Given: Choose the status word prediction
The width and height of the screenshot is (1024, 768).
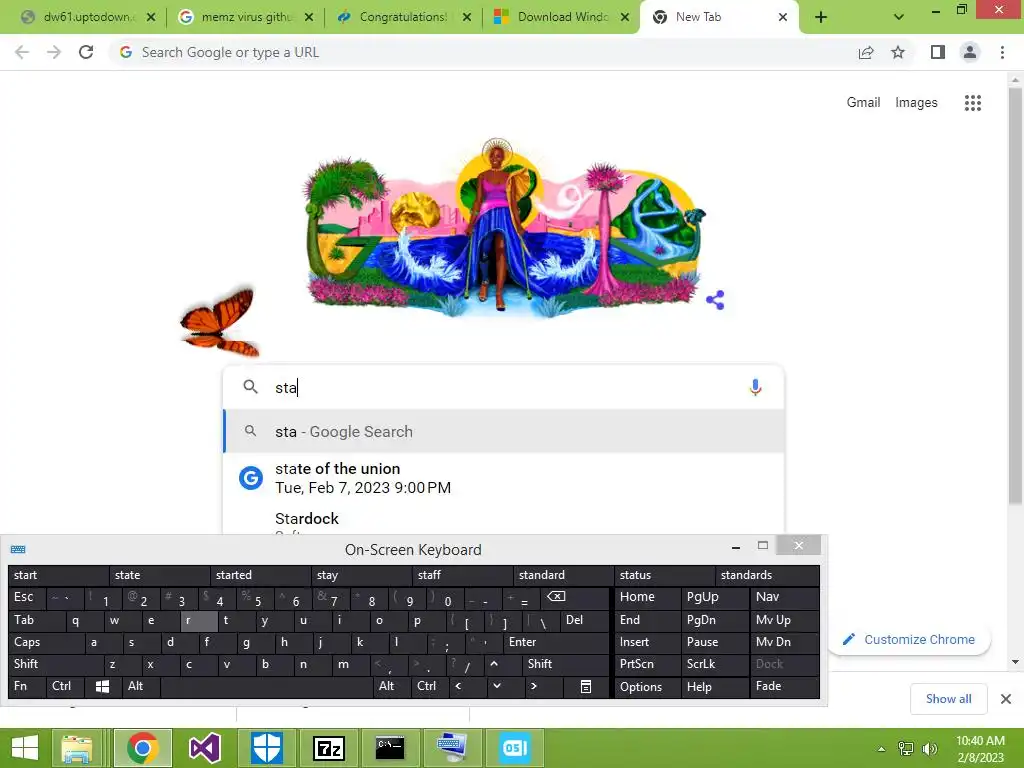Looking at the screenshot, I should click(x=664, y=575).
